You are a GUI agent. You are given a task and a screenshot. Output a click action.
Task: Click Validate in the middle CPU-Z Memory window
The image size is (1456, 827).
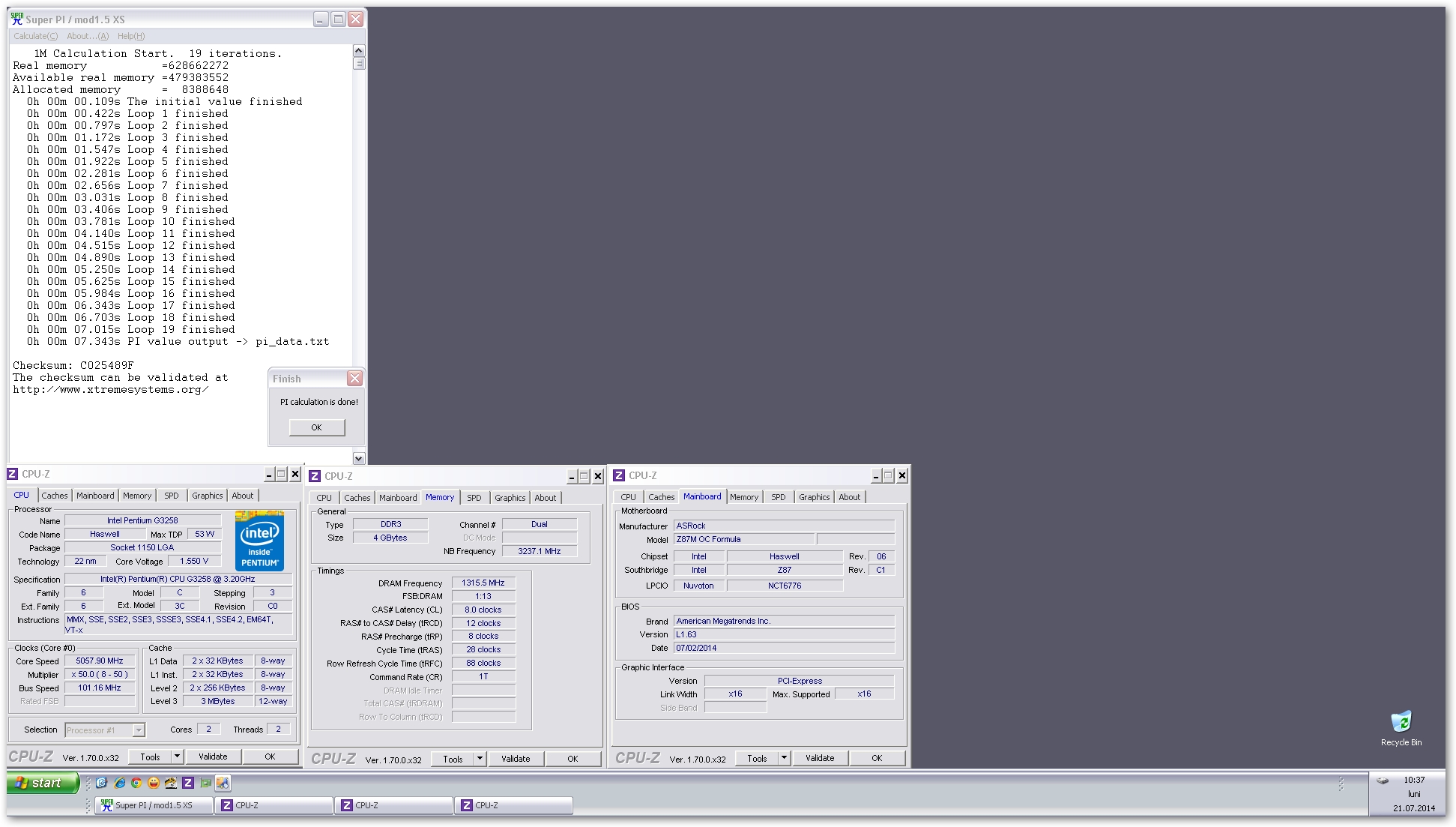click(x=516, y=759)
